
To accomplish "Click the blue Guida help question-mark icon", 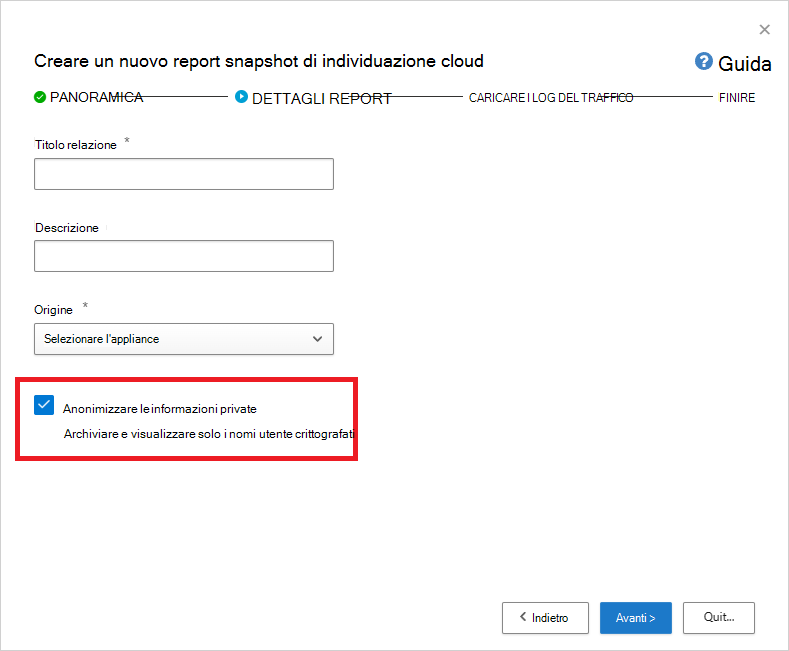I will (703, 61).
